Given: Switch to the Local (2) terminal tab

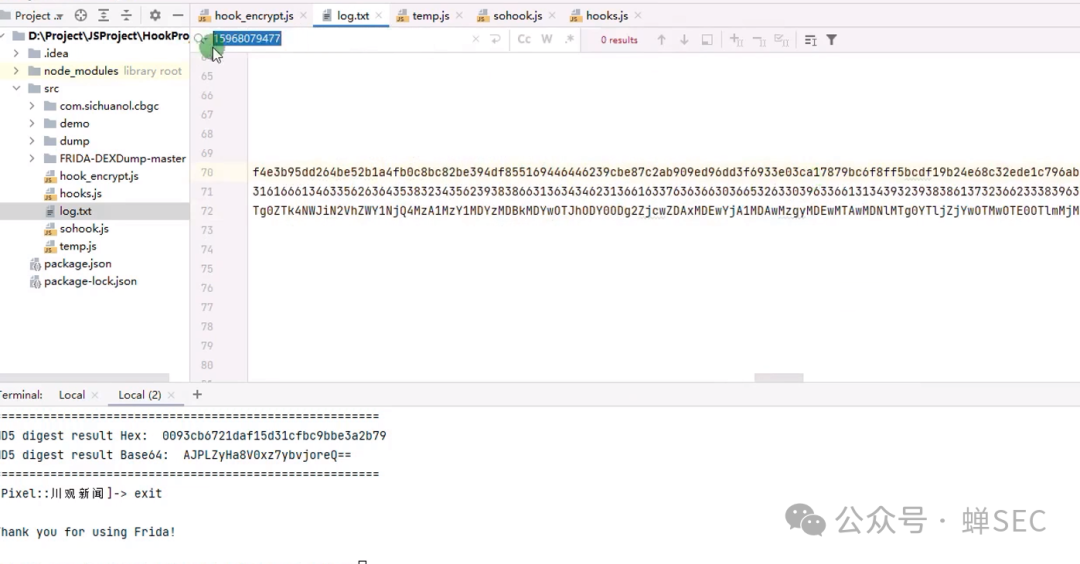Looking at the screenshot, I should [x=139, y=395].
